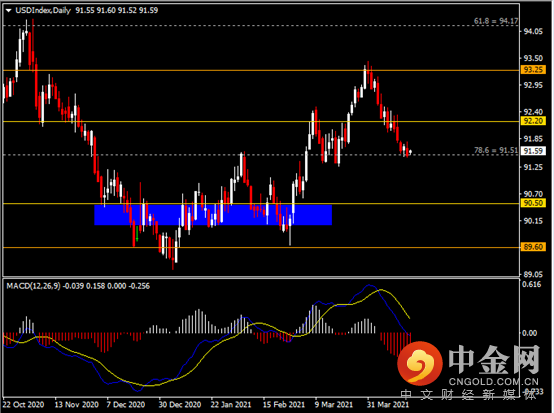Click the 89.05 price scale value
The image size is (554, 413).
[533, 275]
